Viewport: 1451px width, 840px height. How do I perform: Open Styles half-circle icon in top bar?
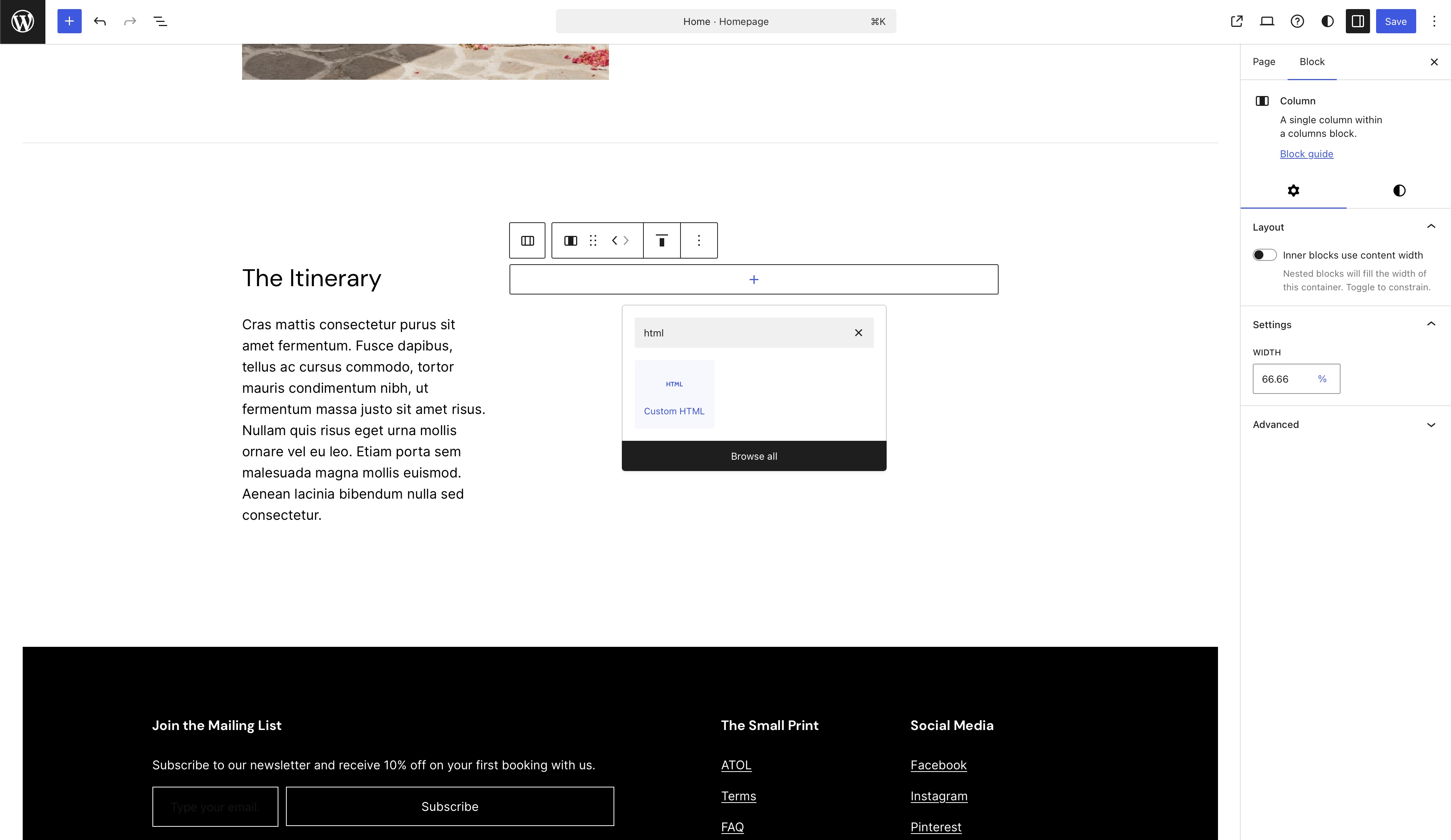pyautogui.click(x=1327, y=21)
